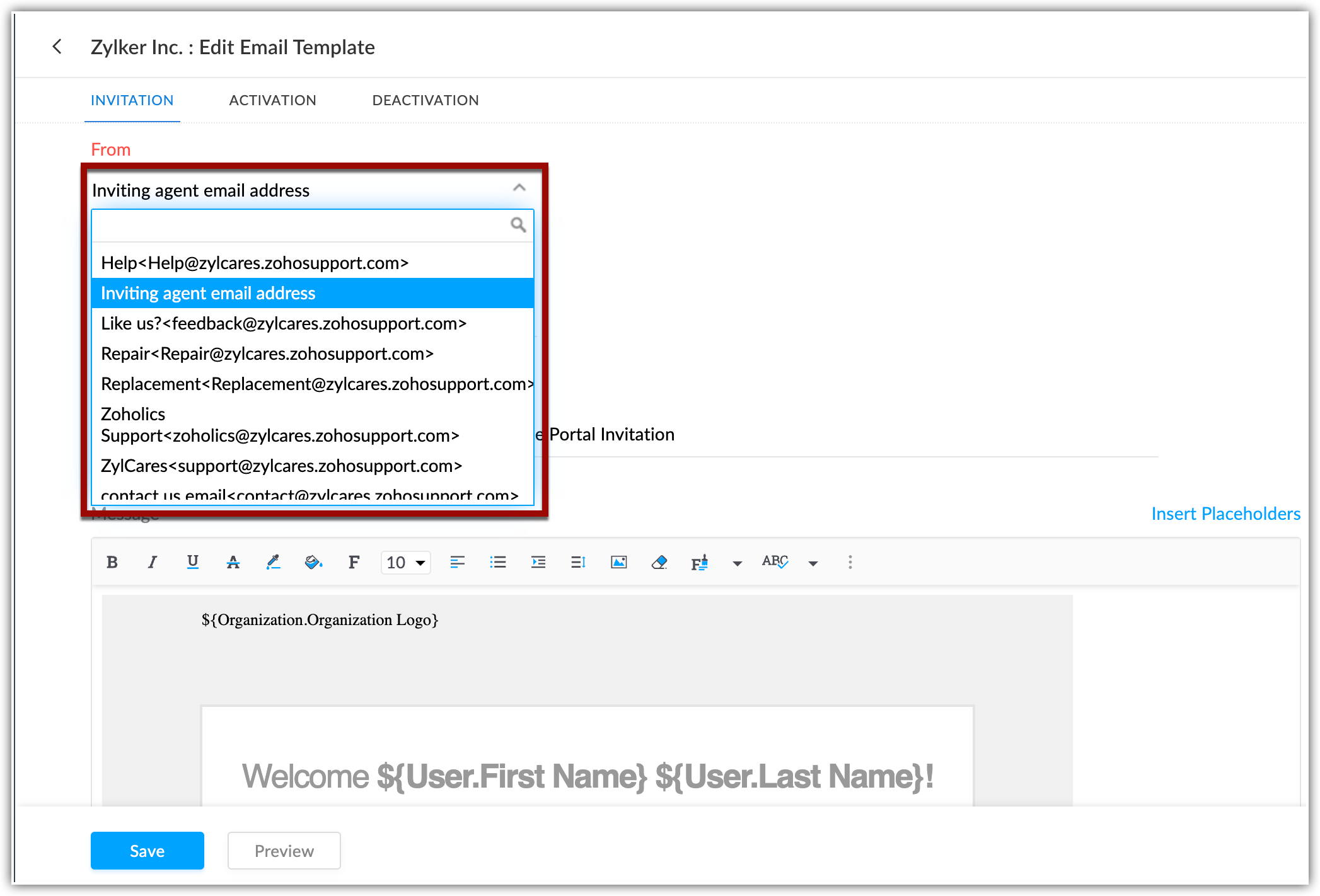Open the text color dropper picker

(273, 562)
